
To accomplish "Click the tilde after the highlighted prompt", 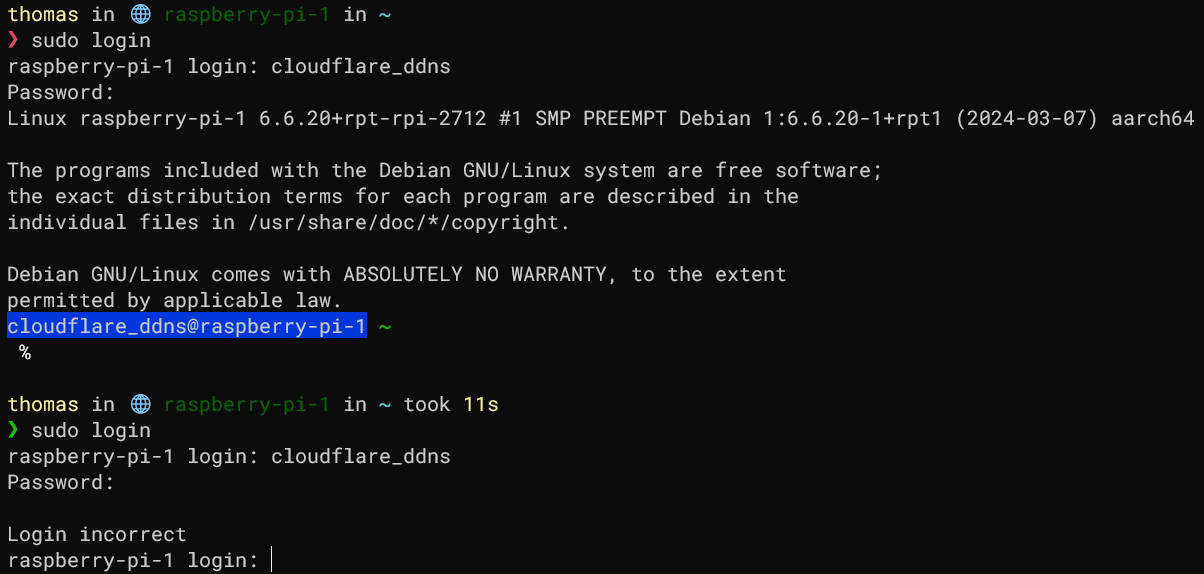I will tap(384, 327).
